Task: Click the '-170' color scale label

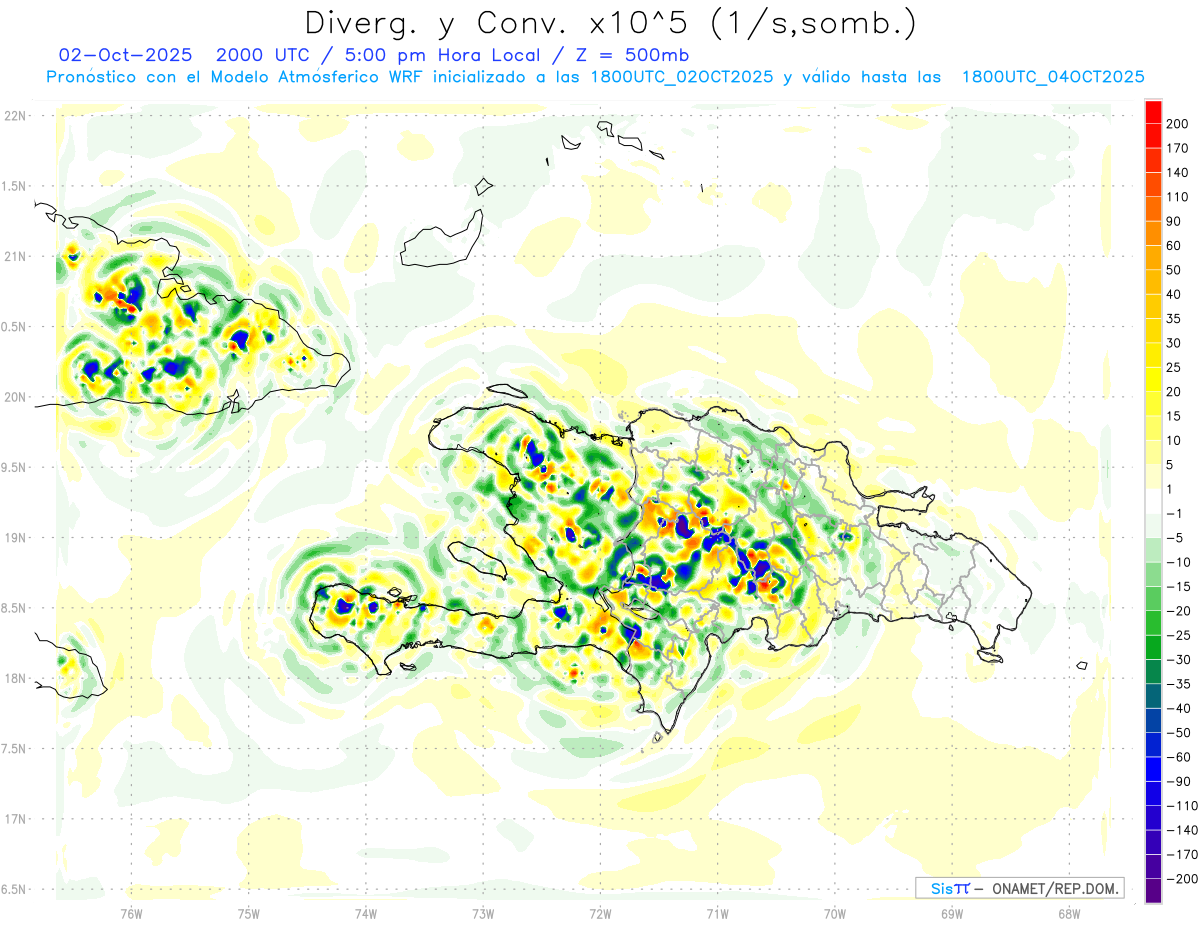Action: [x=1182, y=855]
